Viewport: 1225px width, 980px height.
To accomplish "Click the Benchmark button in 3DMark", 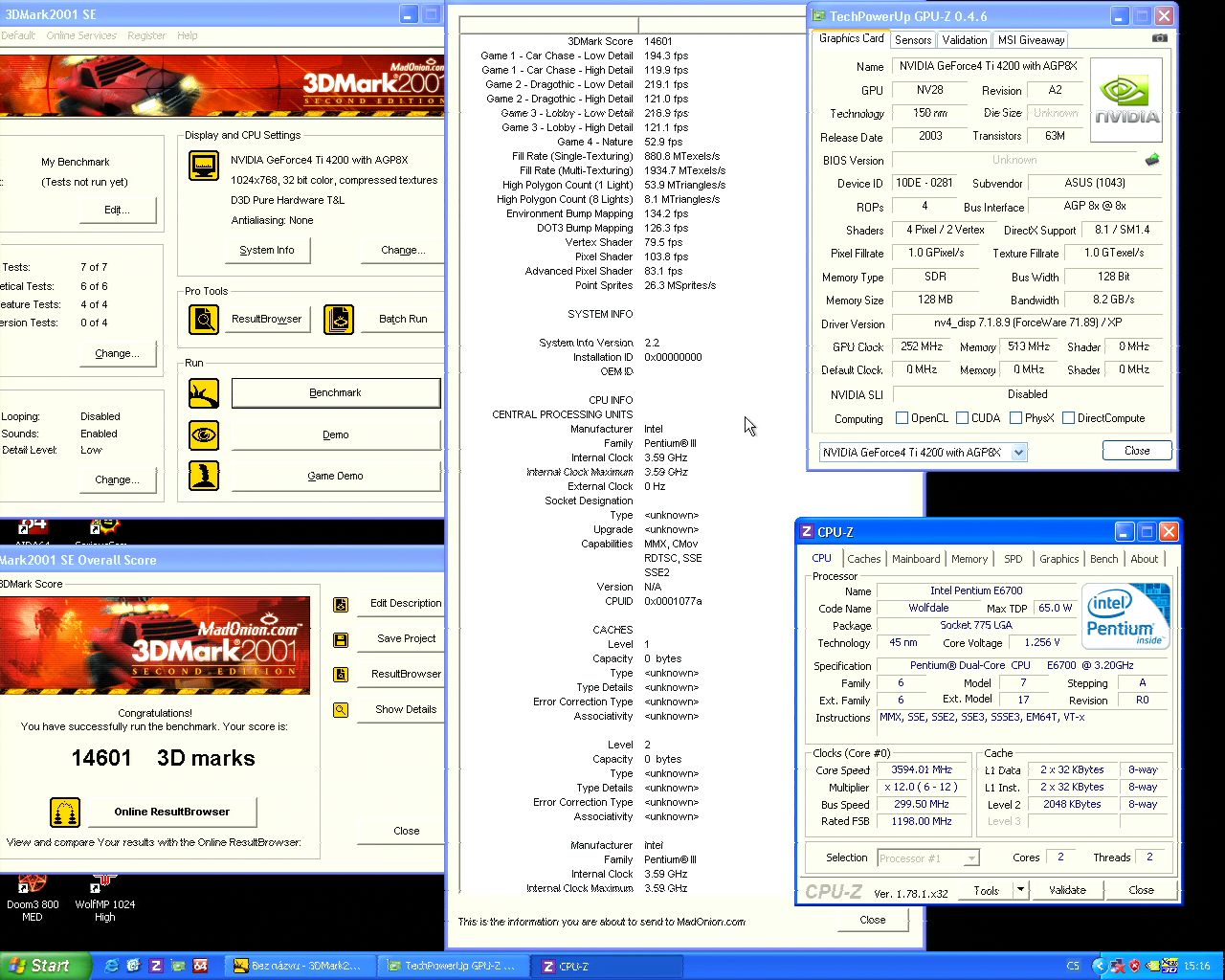I will pyautogui.click(x=335, y=392).
